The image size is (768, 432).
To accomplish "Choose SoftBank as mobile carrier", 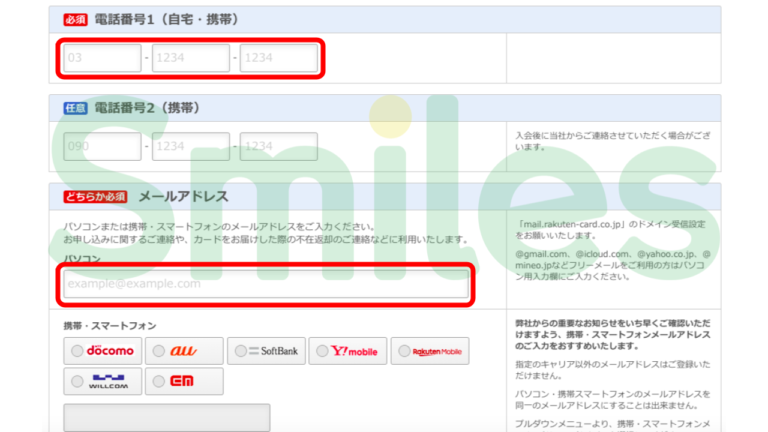I will [240, 351].
